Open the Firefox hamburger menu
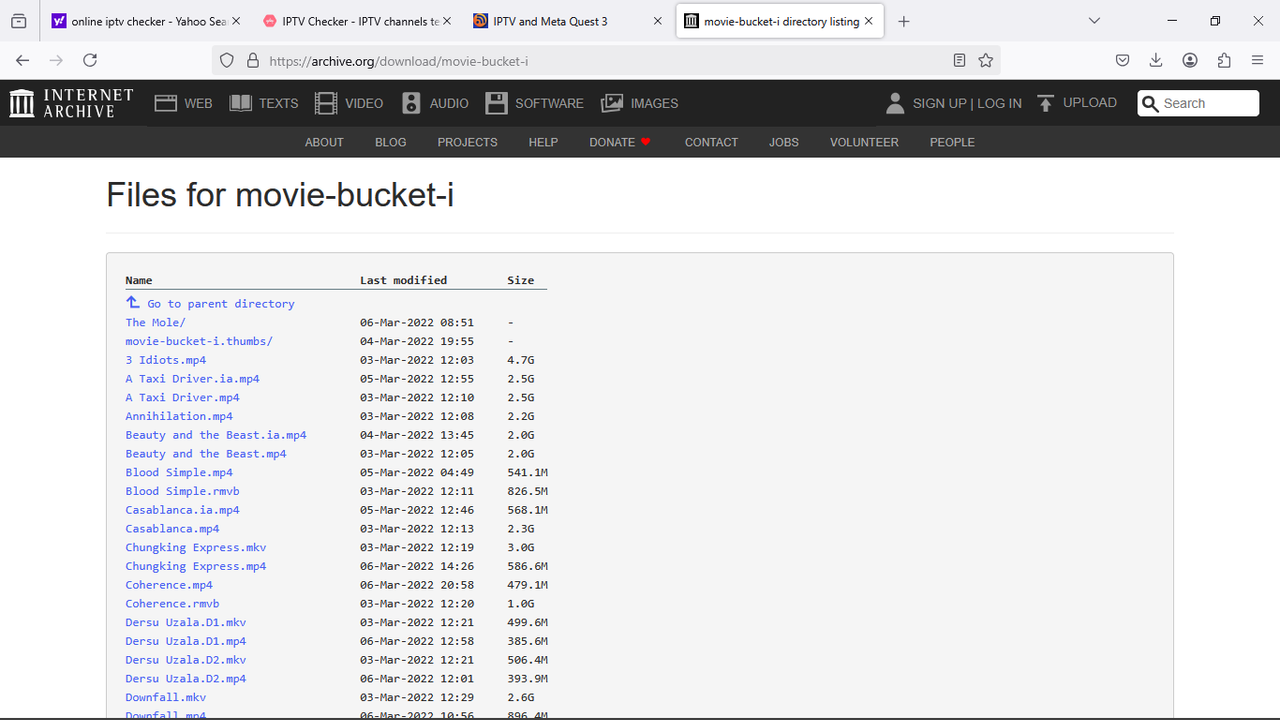This screenshot has height=720, width=1280. 1258,60
